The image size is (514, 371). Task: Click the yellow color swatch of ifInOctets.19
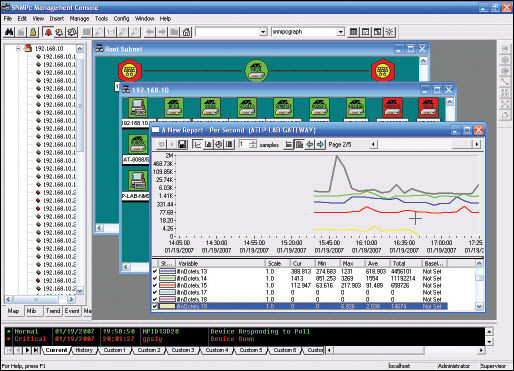pyautogui.click(x=167, y=306)
